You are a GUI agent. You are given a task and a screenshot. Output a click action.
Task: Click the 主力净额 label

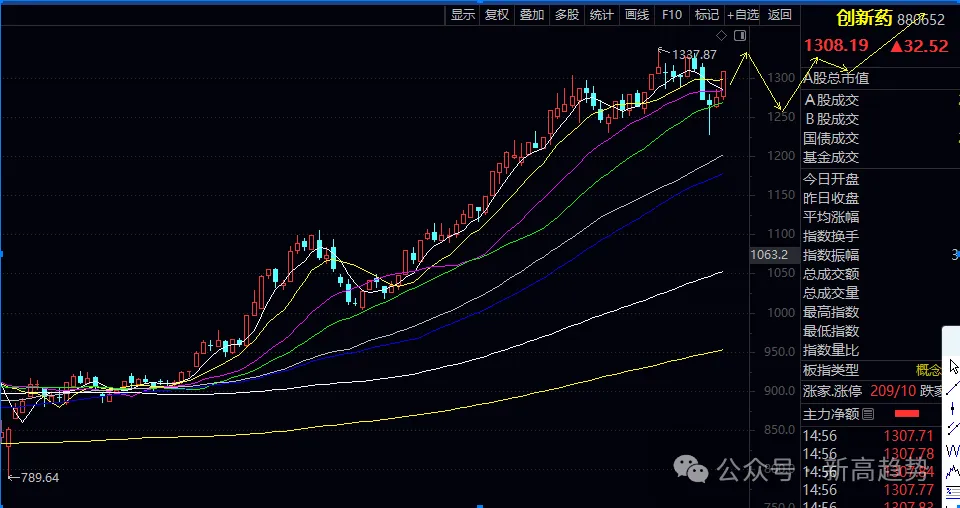coord(831,414)
